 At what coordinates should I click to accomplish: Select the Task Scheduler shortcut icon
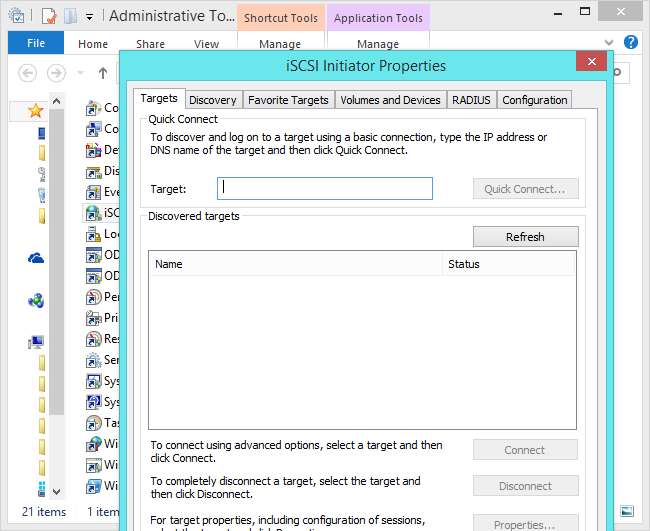tap(94, 423)
